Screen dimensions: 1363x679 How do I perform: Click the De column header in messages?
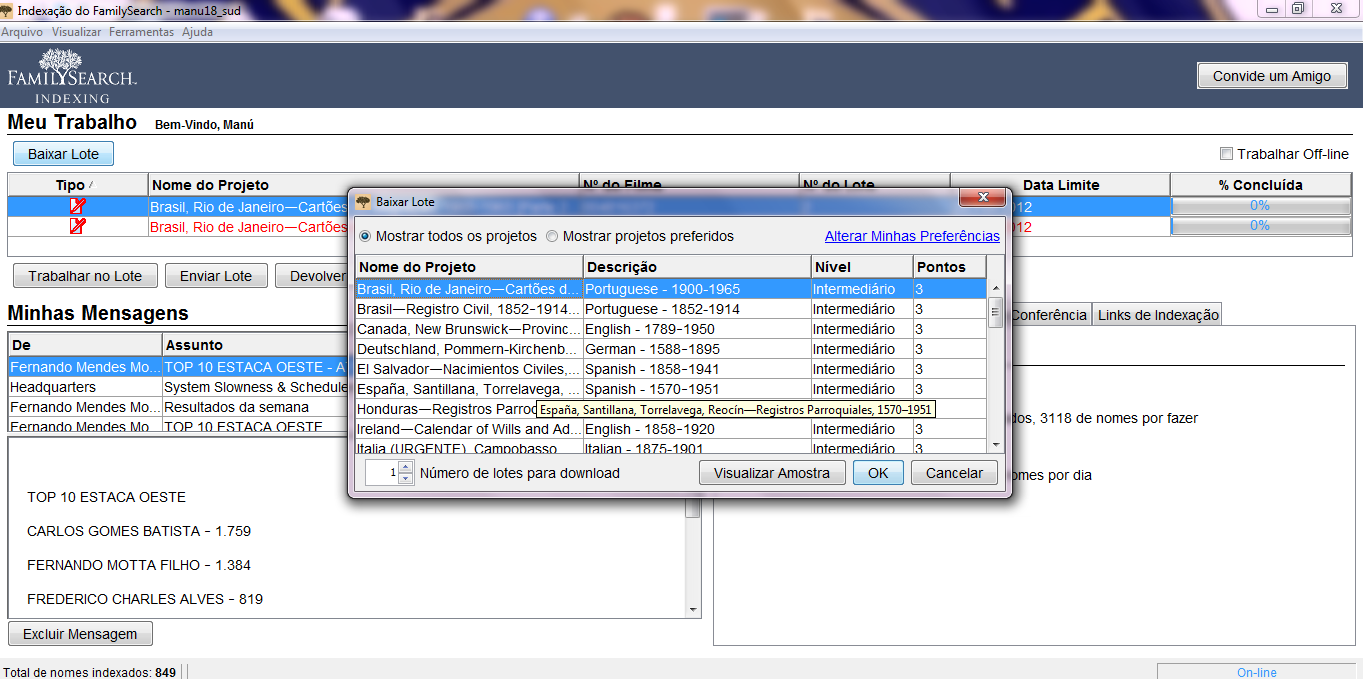tap(85, 345)
